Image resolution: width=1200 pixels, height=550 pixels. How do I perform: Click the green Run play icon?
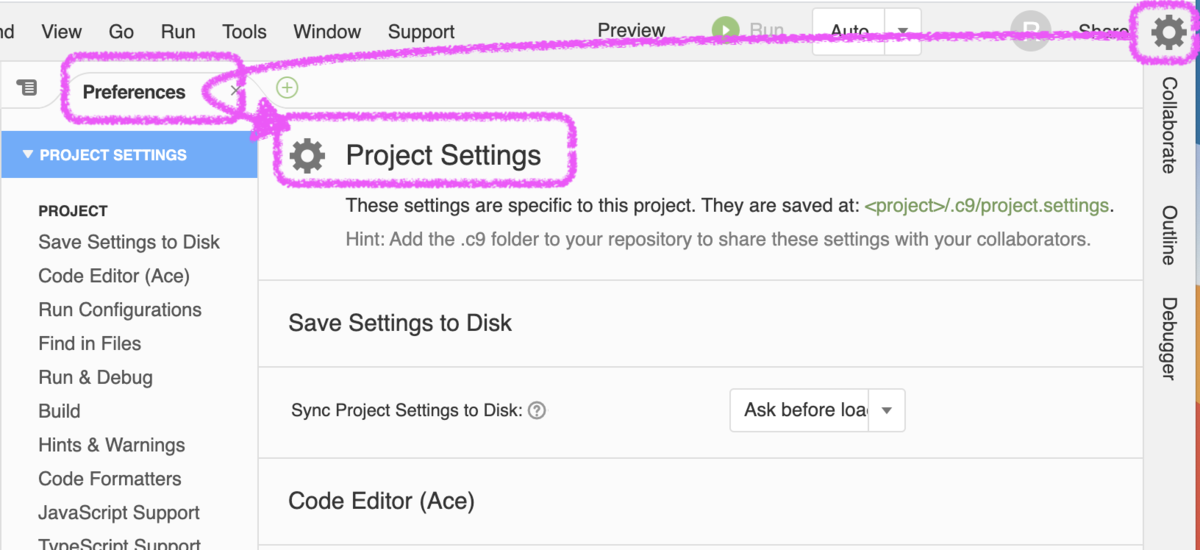[x=726, y=31]
